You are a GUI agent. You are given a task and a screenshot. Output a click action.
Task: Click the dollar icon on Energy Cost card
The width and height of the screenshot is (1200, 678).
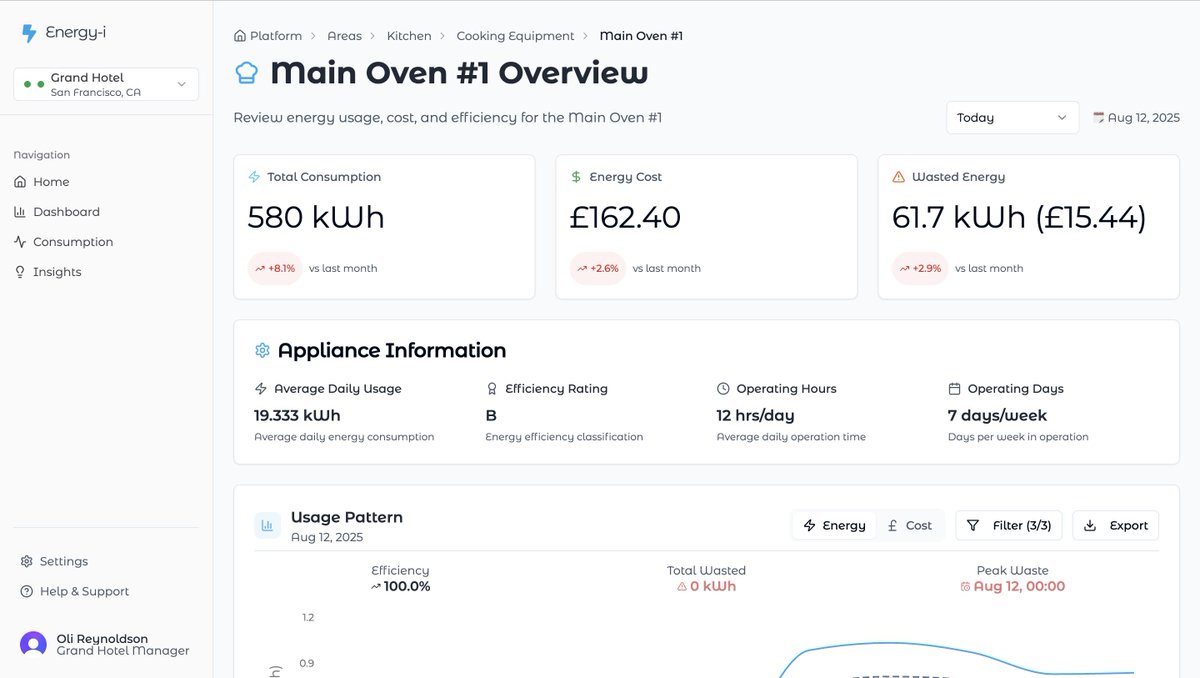pos(576,177)
